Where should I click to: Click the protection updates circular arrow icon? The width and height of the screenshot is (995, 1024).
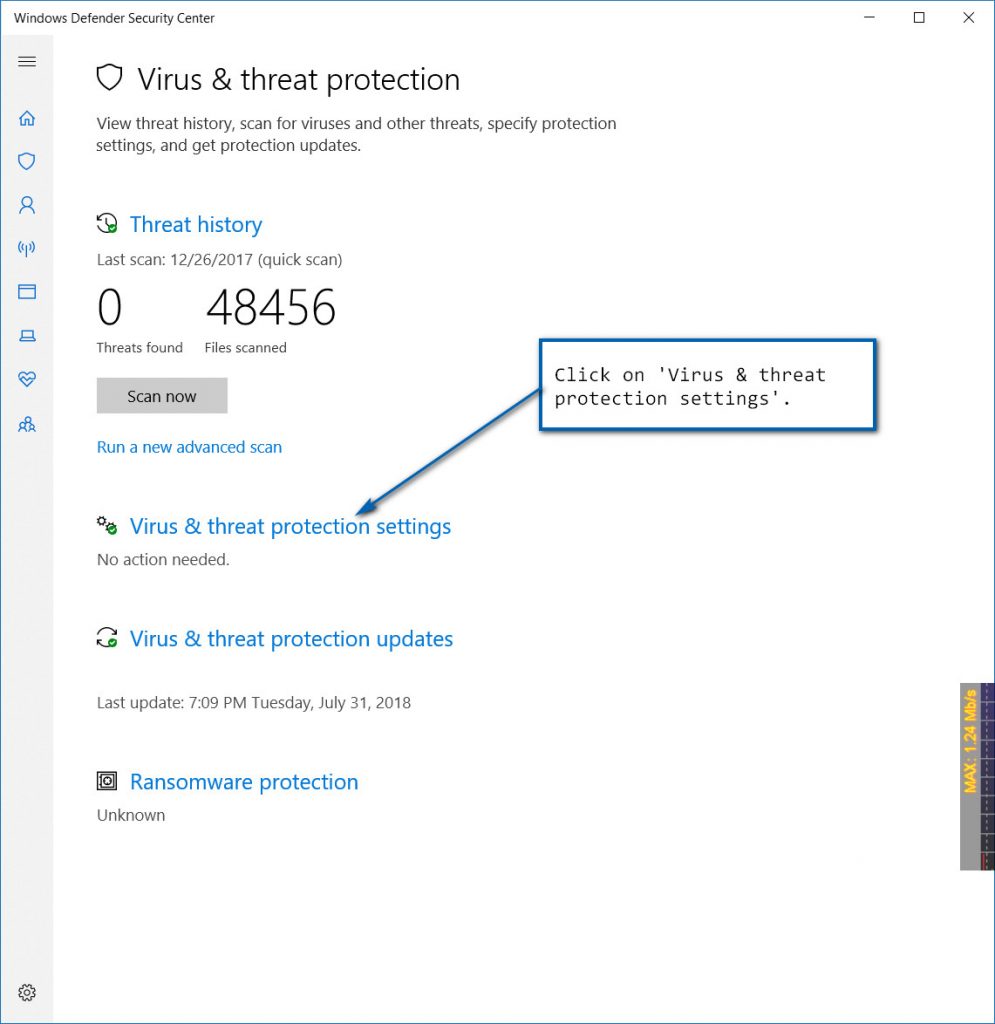(x=106, y=638)
